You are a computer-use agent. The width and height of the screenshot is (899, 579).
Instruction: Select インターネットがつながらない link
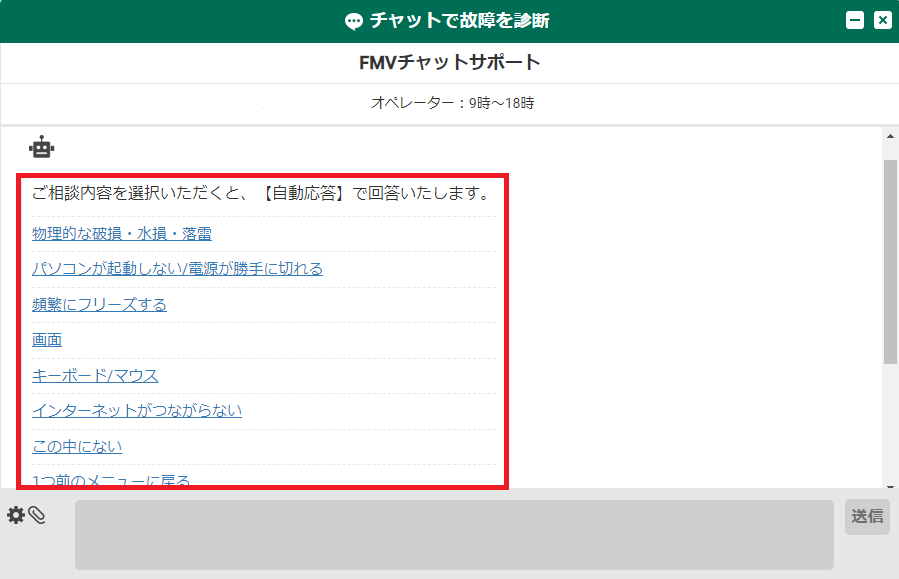pos(137,411)
